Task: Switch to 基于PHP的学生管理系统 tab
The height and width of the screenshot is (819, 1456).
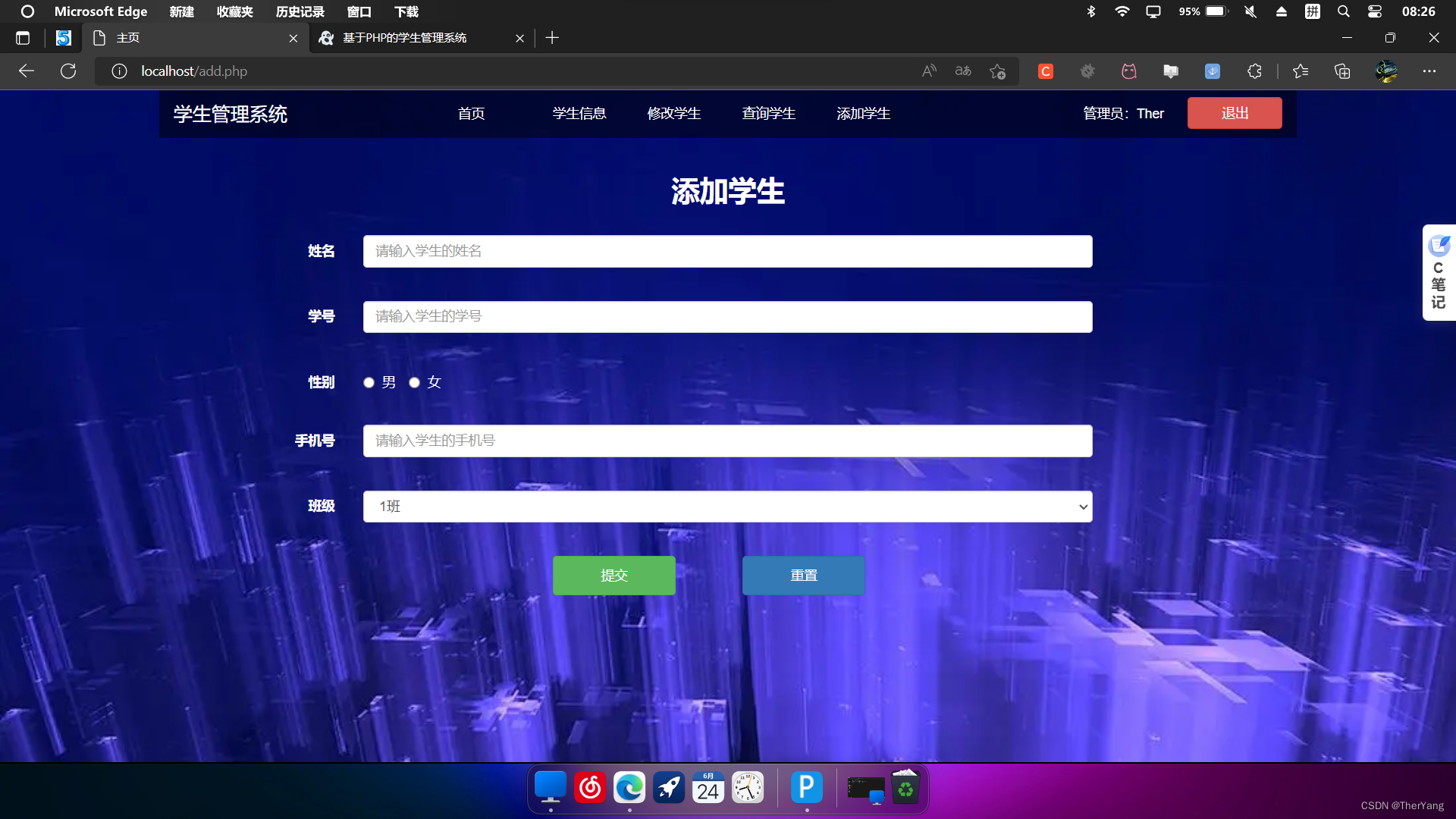Action: 421,38
